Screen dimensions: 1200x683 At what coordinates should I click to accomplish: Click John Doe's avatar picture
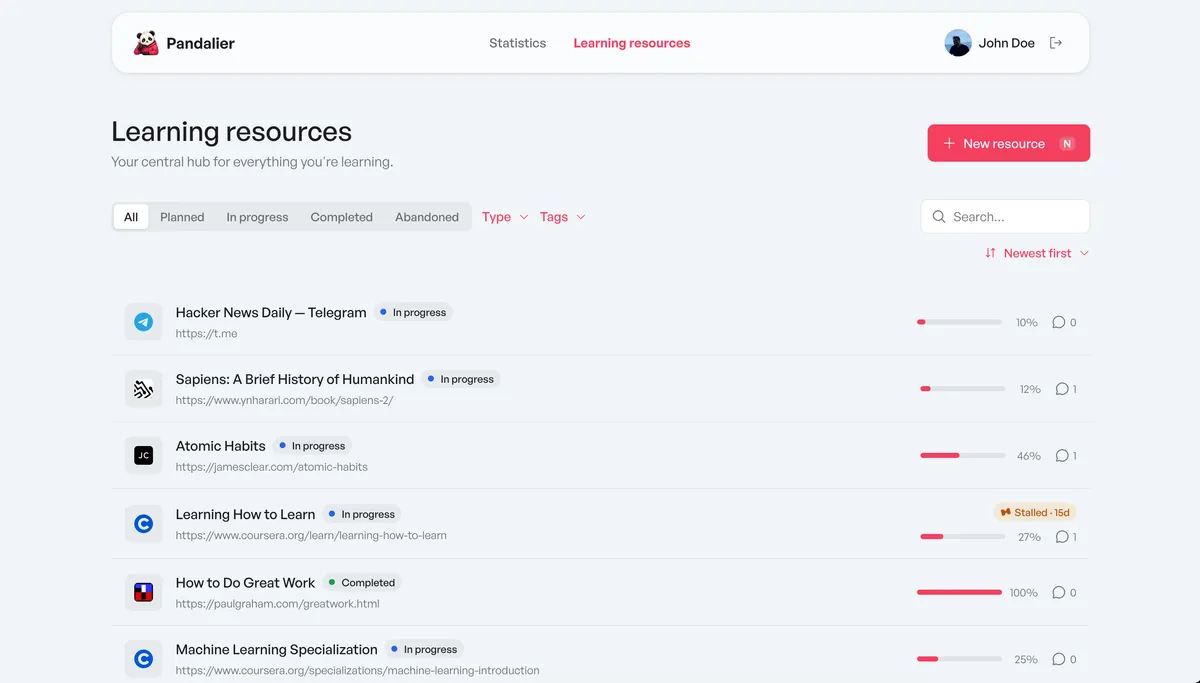(x=958, y=43)
